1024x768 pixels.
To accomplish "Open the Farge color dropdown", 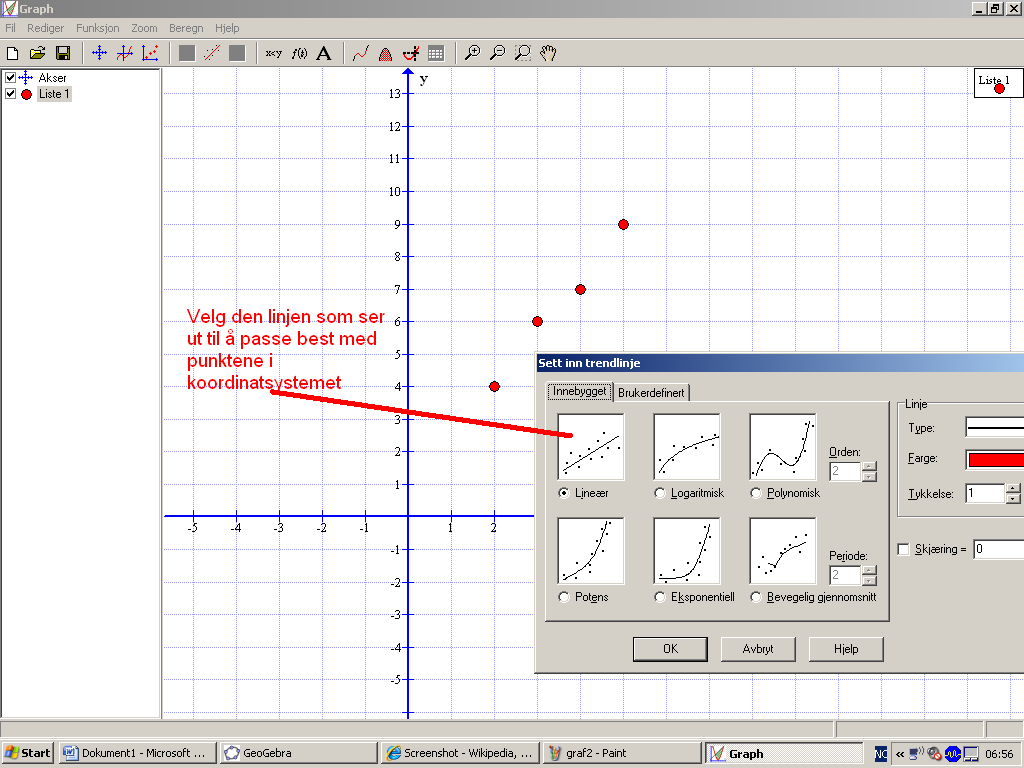I will coord(994,459).
